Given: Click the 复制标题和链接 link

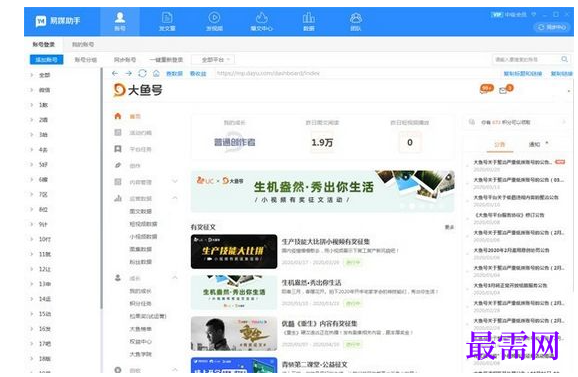Looking at the screenshot, I should pyautogui.click(x=523, y=74).
